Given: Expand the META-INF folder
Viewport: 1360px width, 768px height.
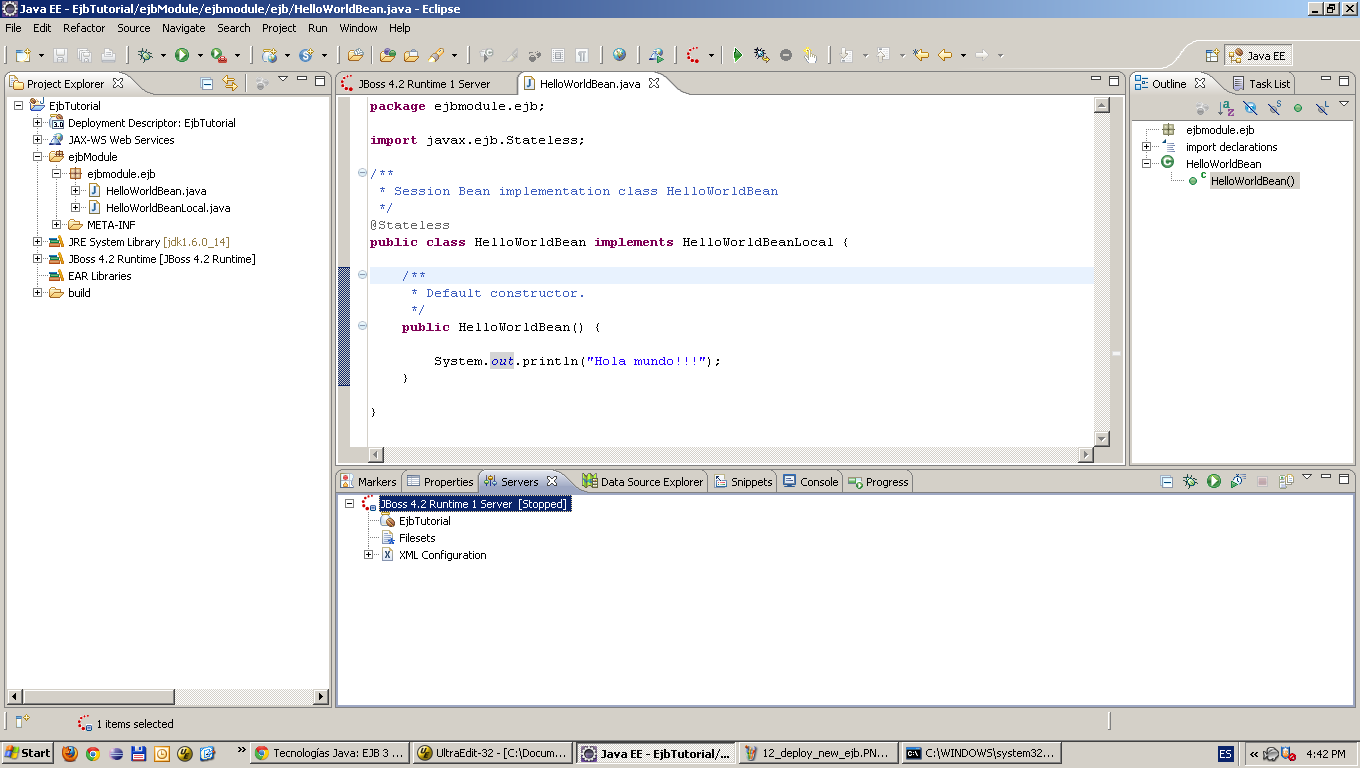Looking at the screenshot, I should [57, 224].
